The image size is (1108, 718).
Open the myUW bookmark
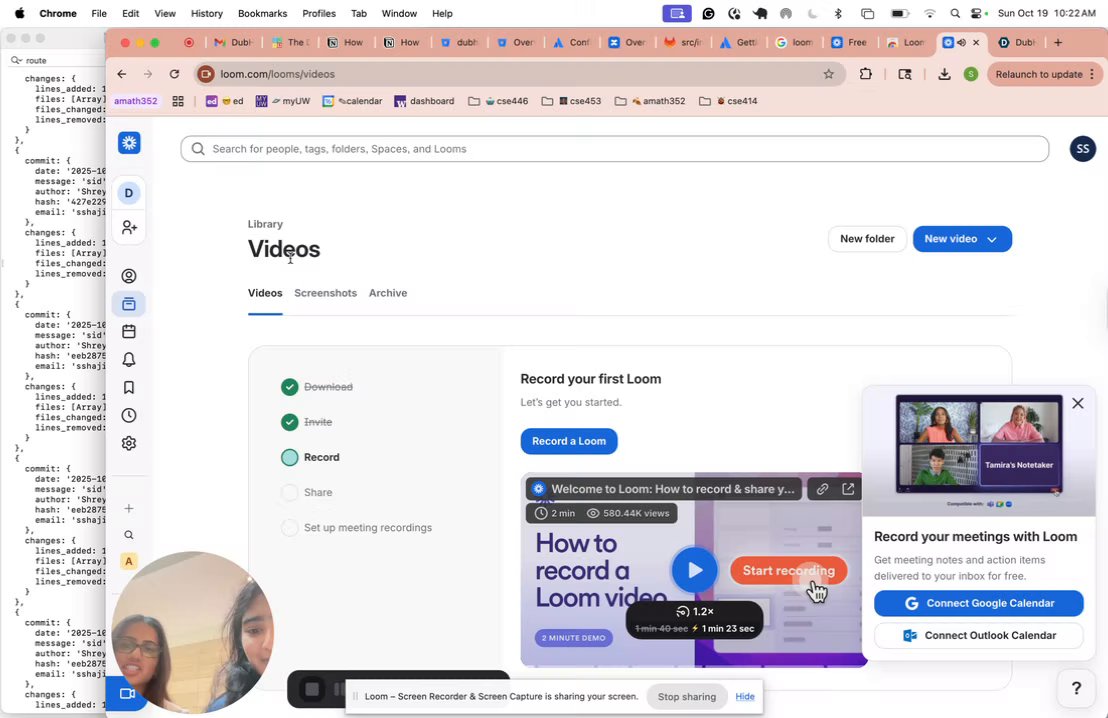pyautogui.click(x=283, y=101)
